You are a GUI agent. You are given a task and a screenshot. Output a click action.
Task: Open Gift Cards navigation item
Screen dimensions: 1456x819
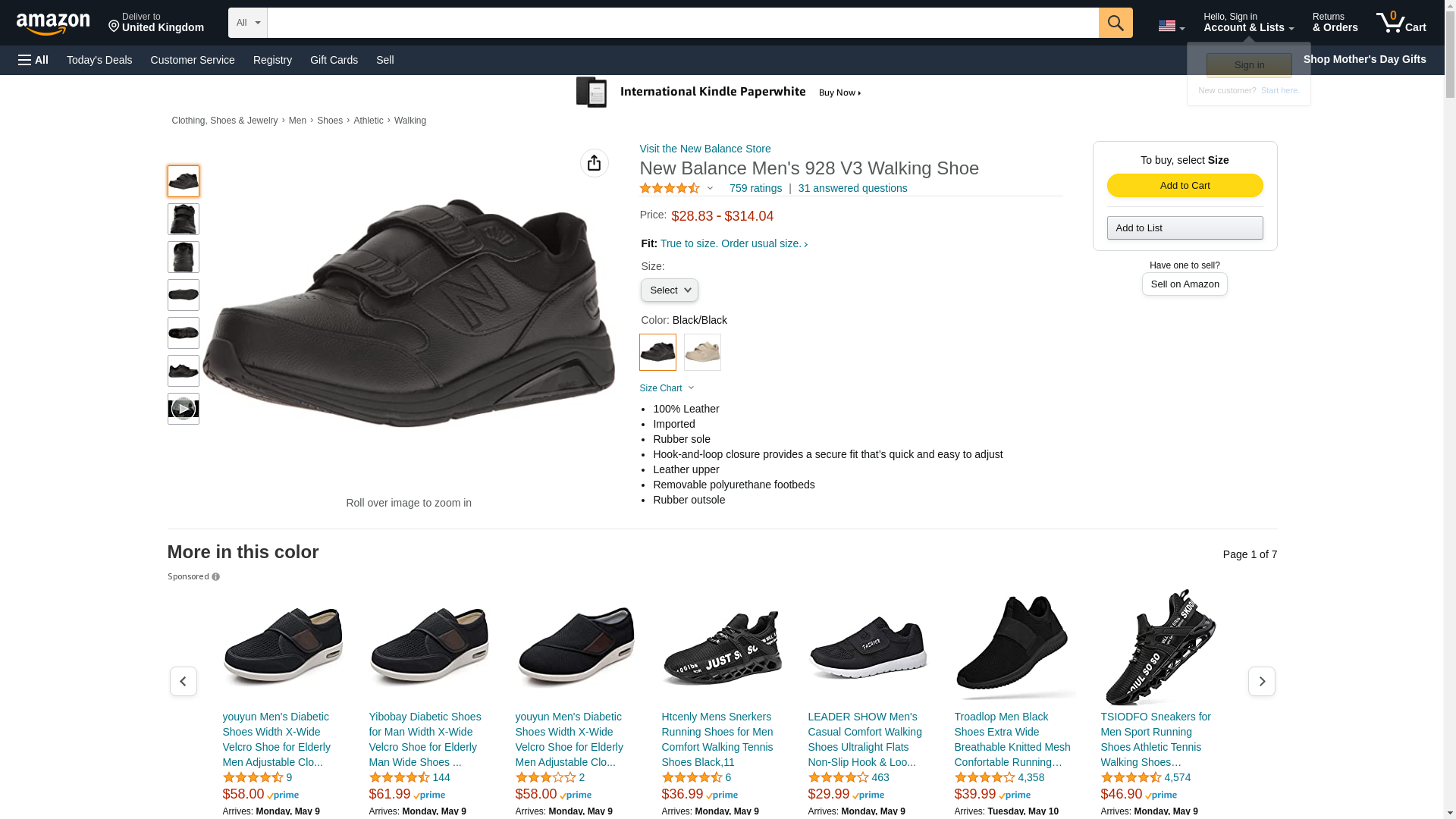tap(334, 60)
